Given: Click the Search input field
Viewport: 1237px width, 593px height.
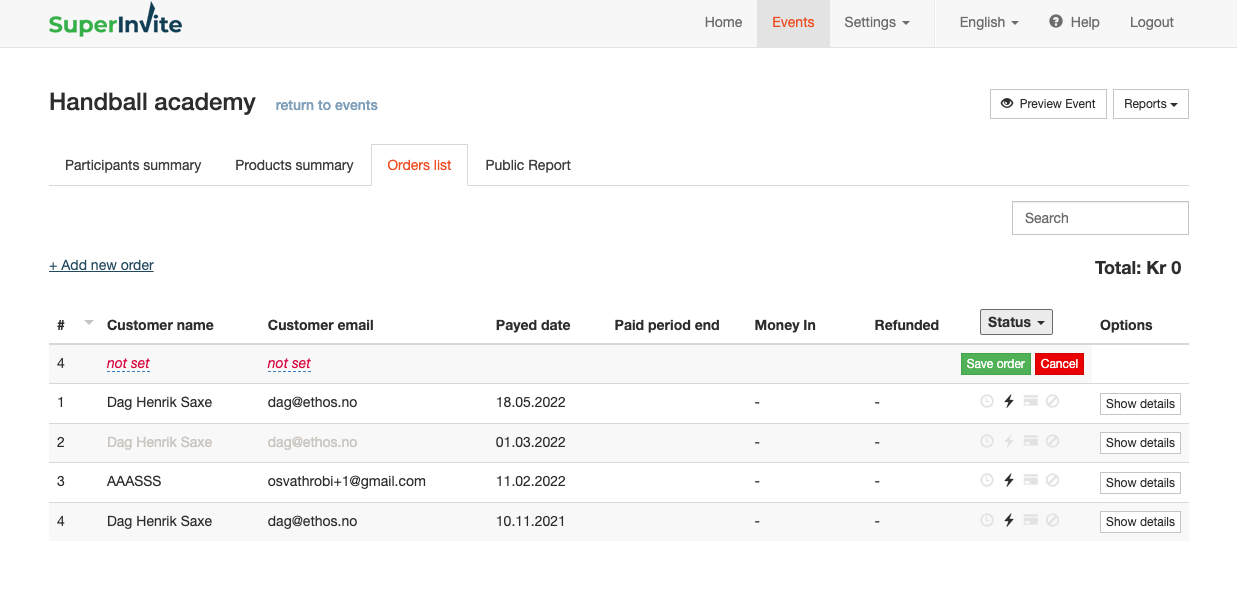Looking at the screenshot, I should pos(1100,218).
